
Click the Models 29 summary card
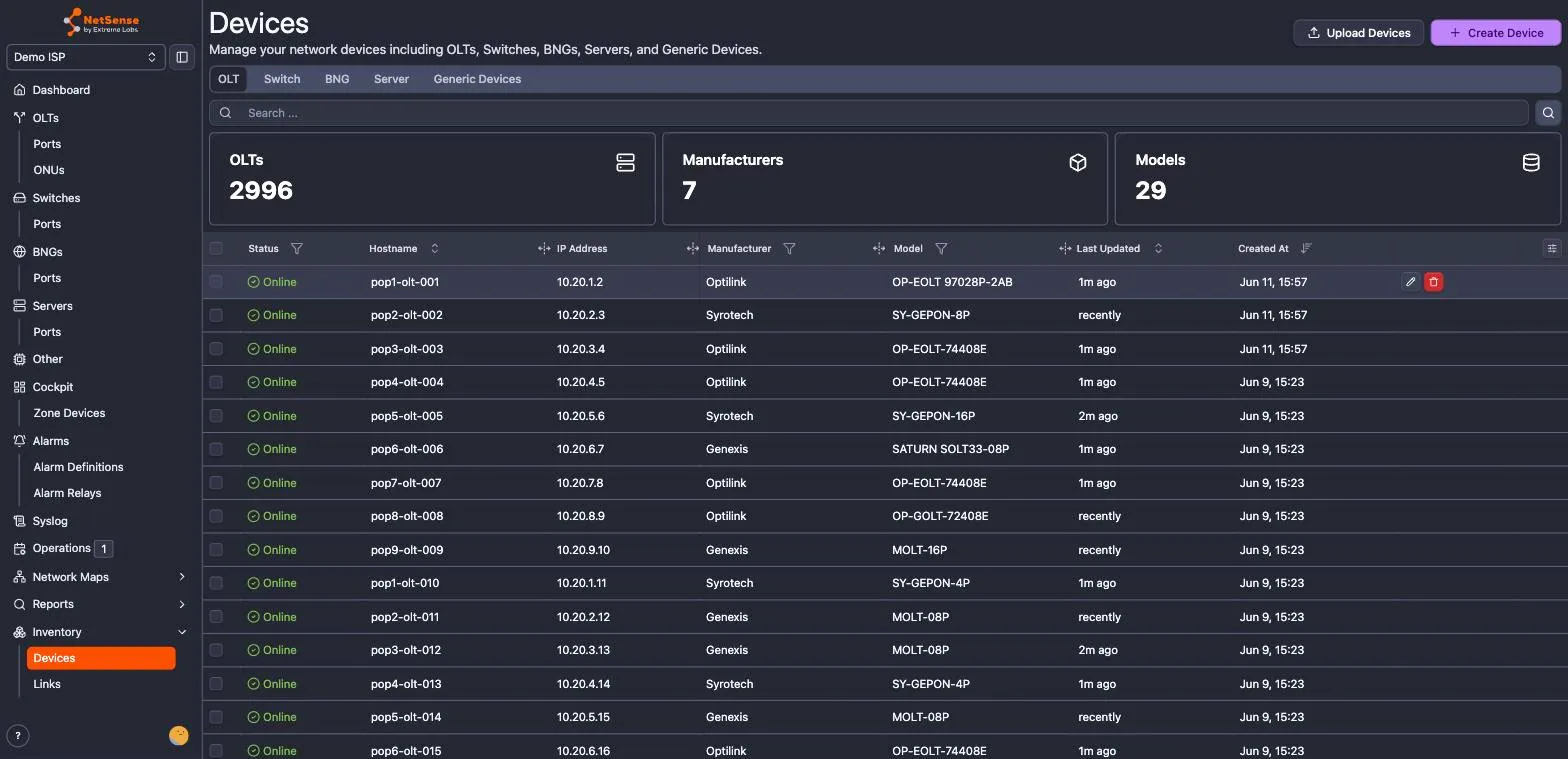coord(1338,179)
